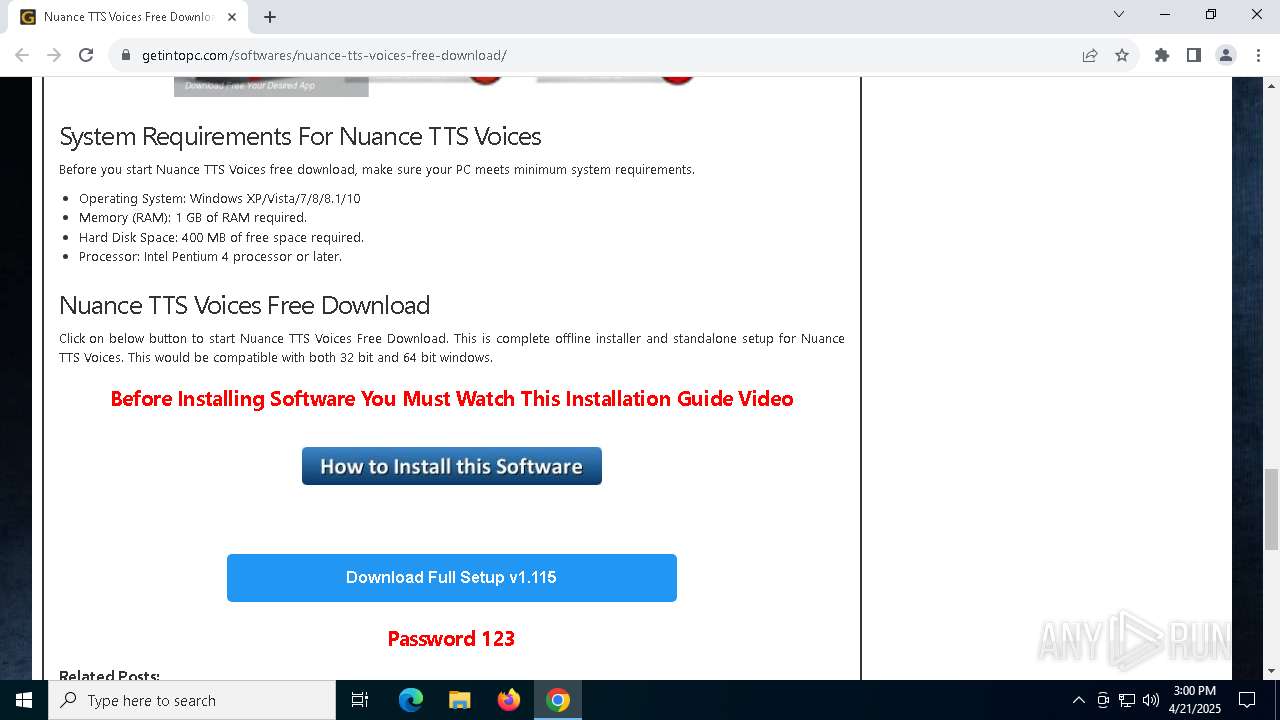Click the Password 123 text
The height and width of the screenshot is (720, 1280).
pyautogui.click(x=451, y=639)
